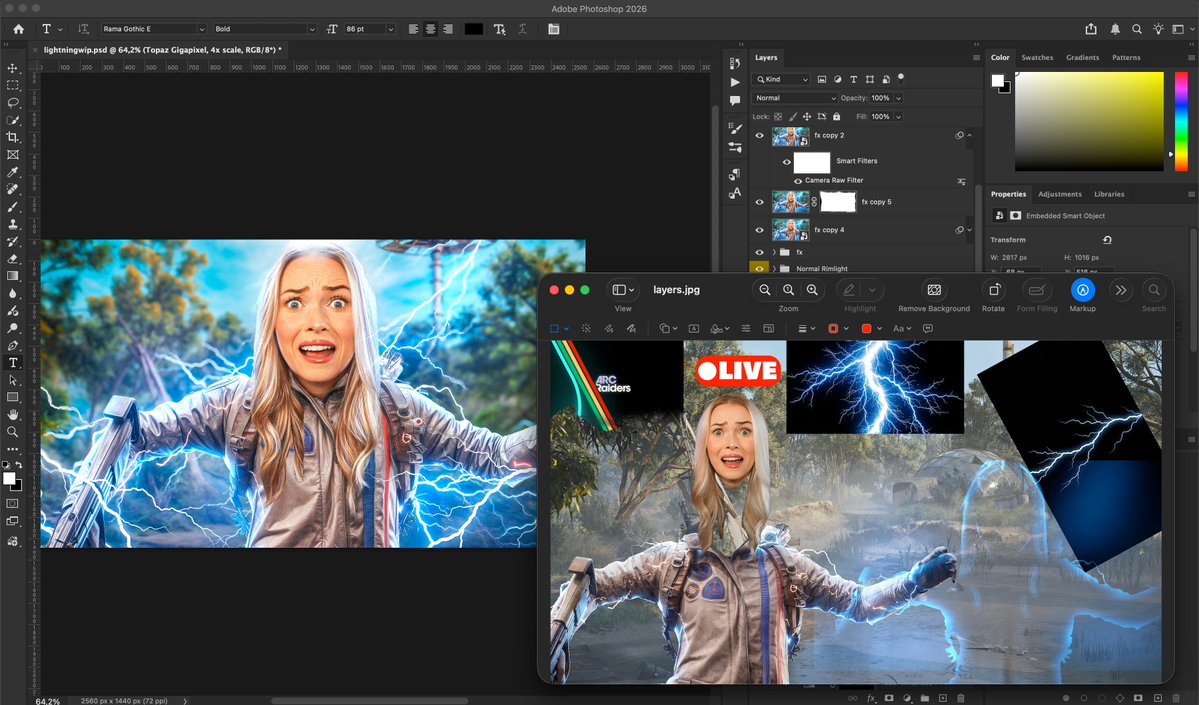This screenshot has height=705, width=1199.
Task: Expand the fx layer group
Action: 774,252
